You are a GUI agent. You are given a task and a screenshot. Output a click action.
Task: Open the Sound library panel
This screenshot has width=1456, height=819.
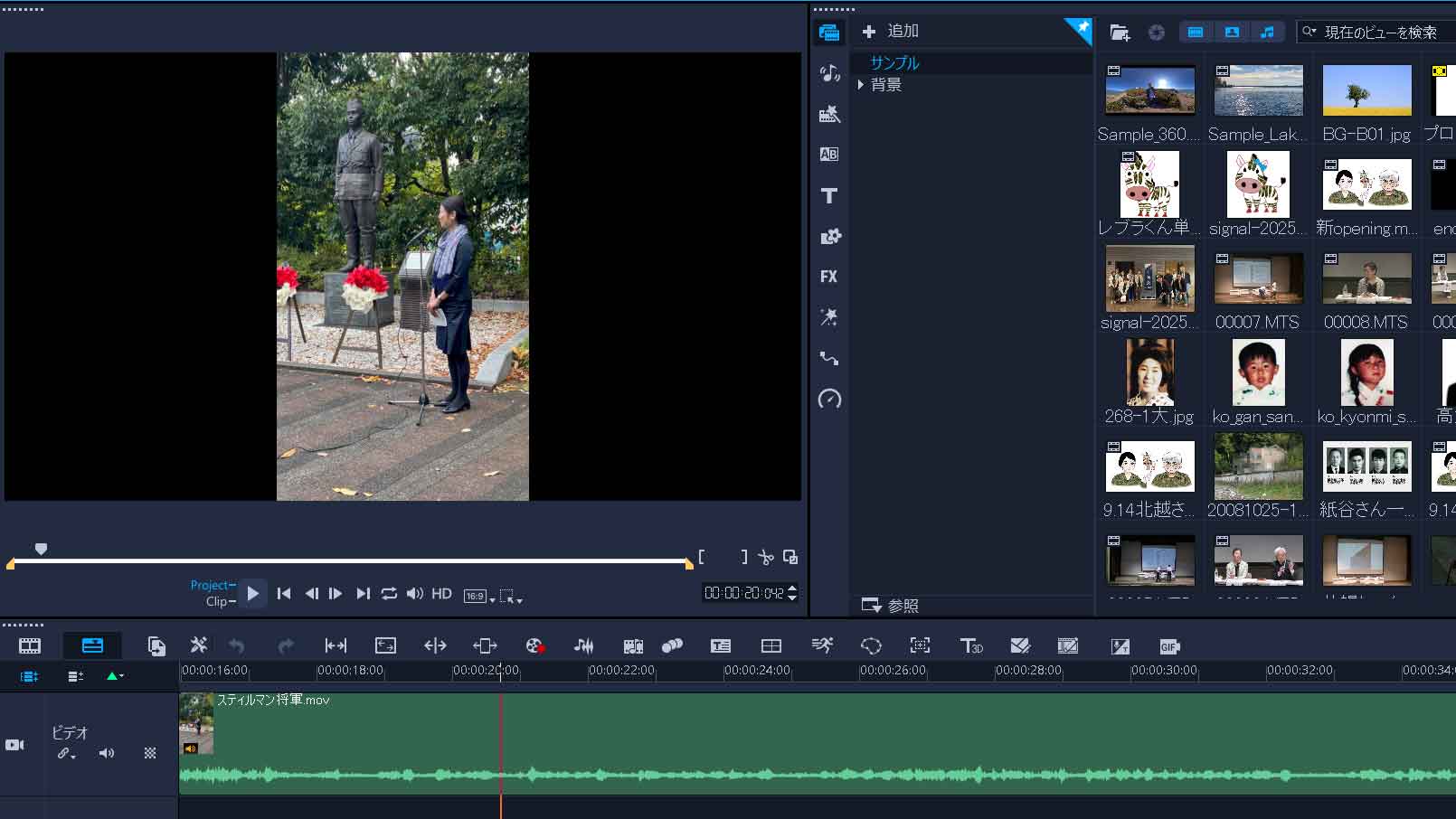[828, 73]
